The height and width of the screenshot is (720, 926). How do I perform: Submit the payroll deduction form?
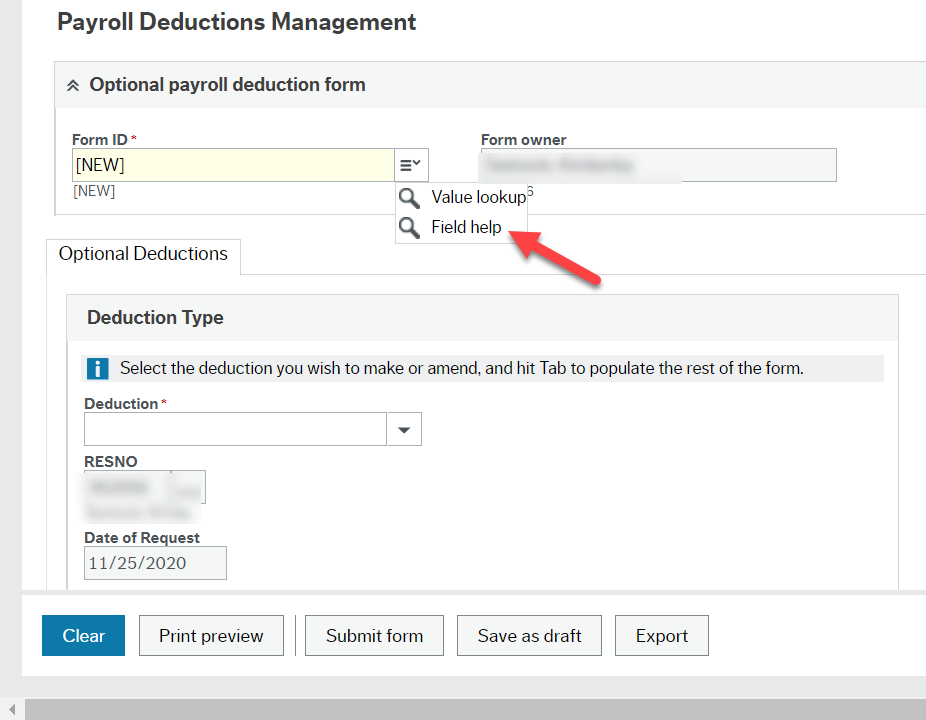[373, 635]
